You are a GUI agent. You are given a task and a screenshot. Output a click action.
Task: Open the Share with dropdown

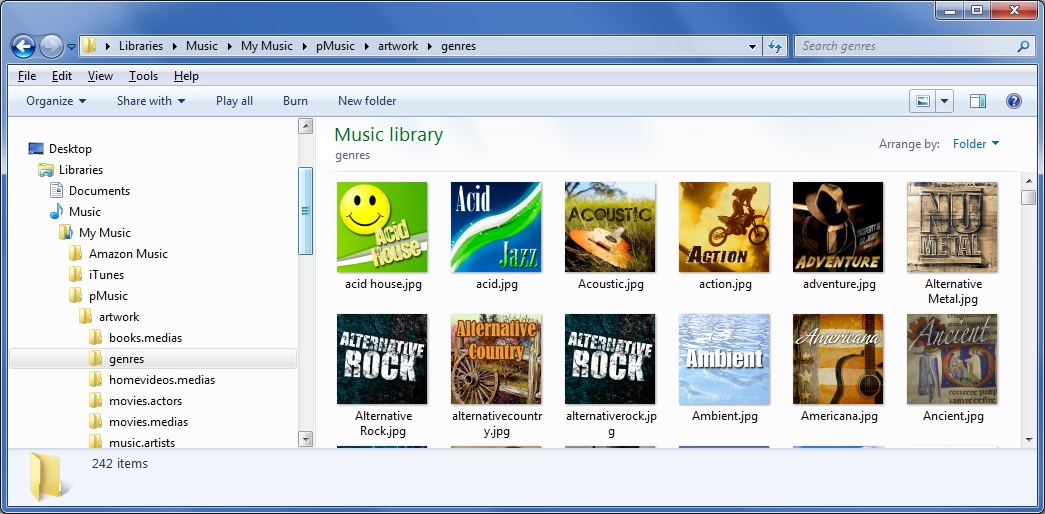pos(151,101)
